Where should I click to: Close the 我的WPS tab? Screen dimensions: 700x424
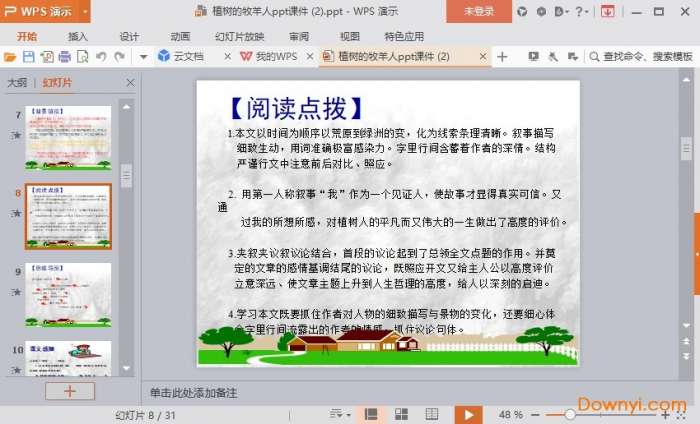pos(310,57)
